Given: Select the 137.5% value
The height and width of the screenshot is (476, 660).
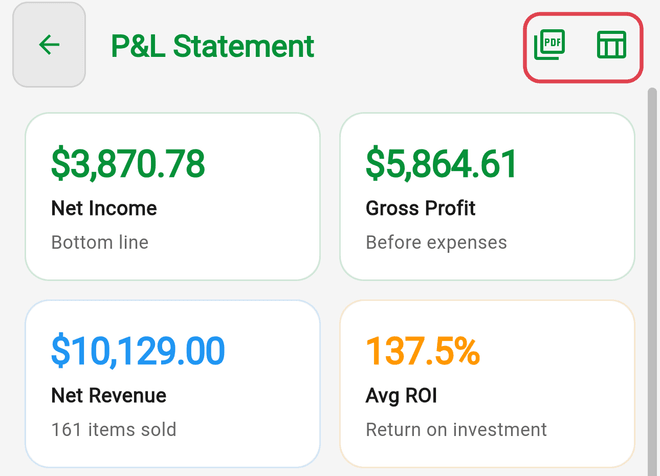Looking at the screenshot, I should (x=423, y=351).
